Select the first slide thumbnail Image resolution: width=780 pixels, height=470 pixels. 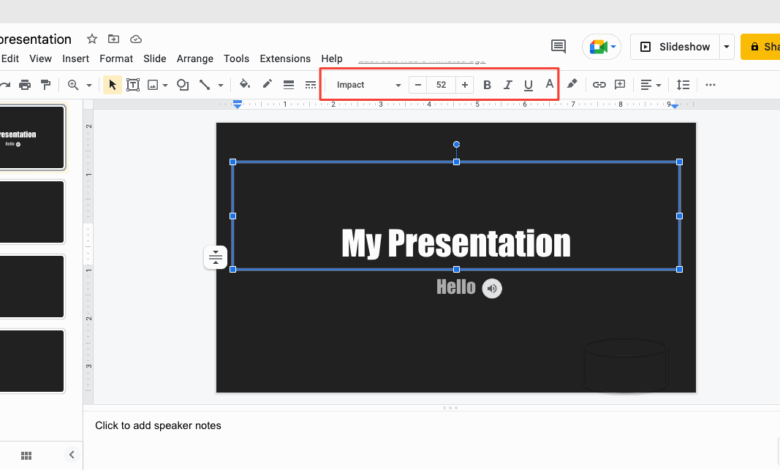pos(32,137)
